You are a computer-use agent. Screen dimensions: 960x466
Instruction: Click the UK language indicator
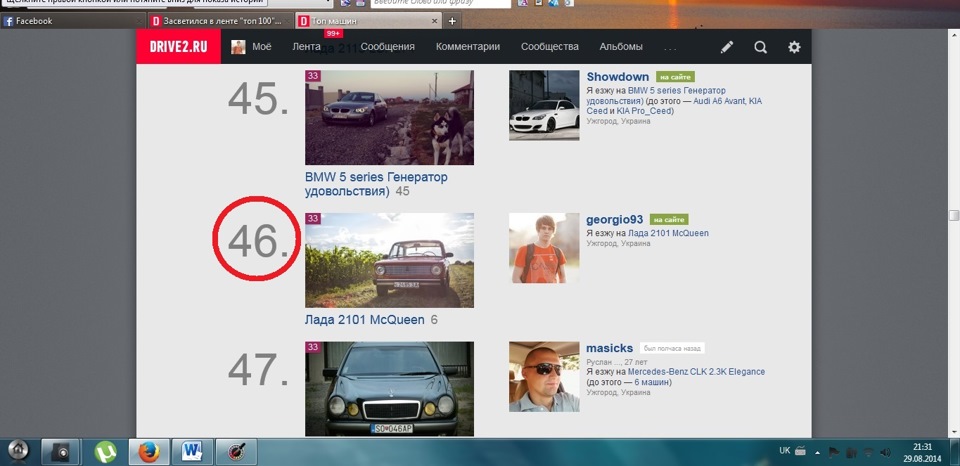click(785, 450)
